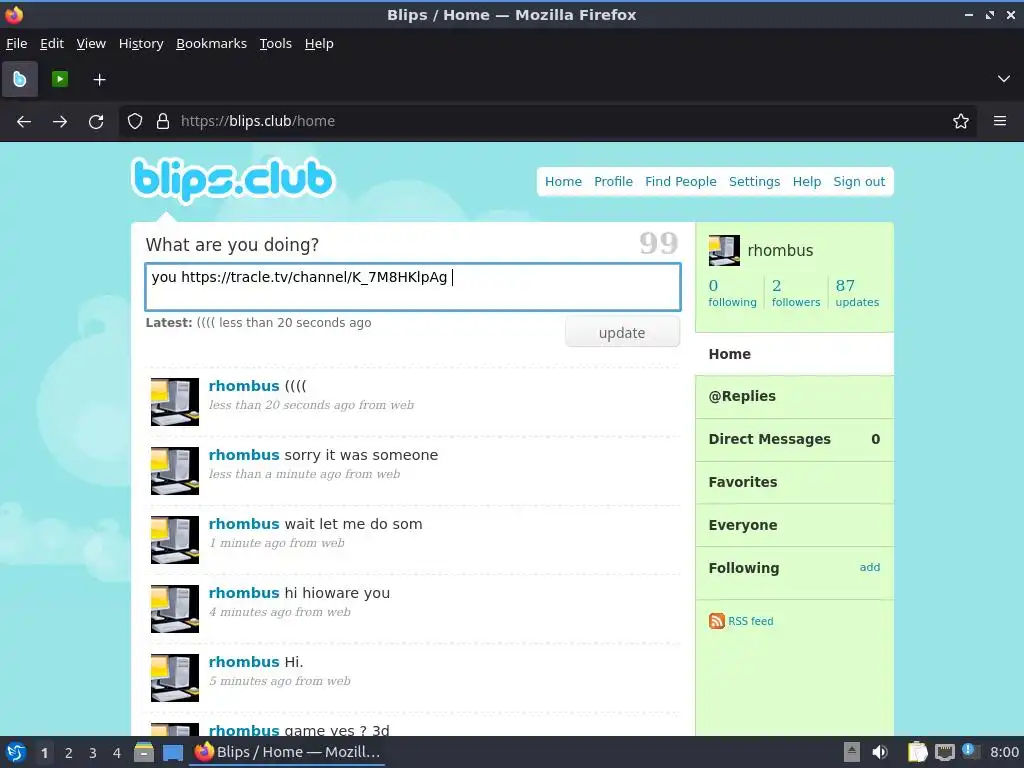This screenshot has width=1024, height=768.
Task: Open the Everyone sidebar tab
Action: (x=795, y=526)
